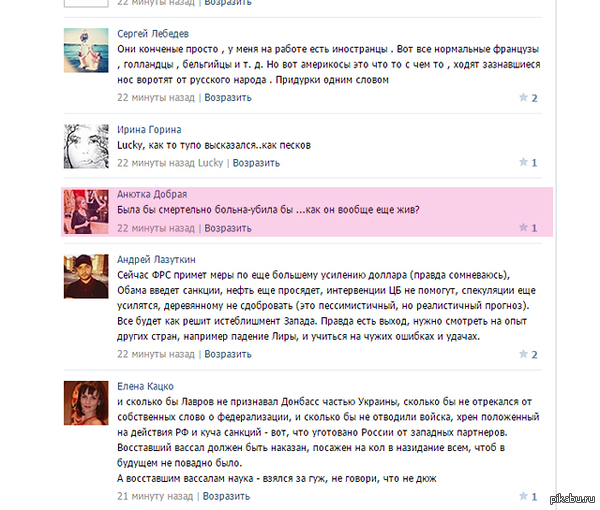Click the star icon on Ирина Горина's comment
The image size is (600, 510).
(523, 162)
